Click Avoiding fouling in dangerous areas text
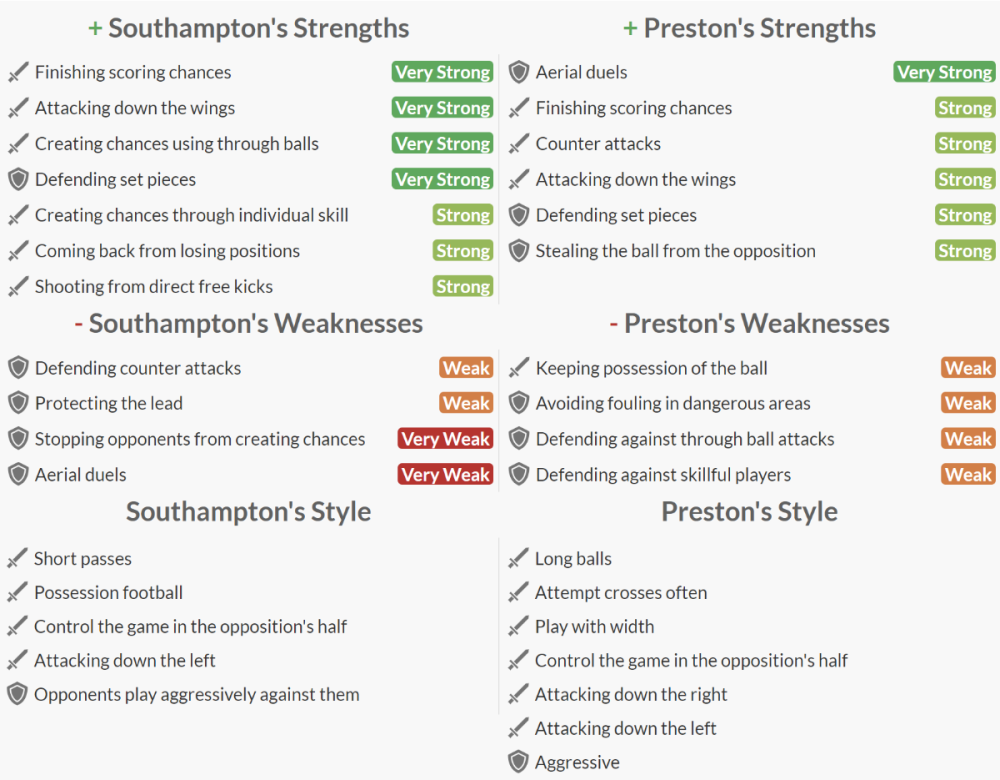1000x780 pixels. (x=673, y=403)
